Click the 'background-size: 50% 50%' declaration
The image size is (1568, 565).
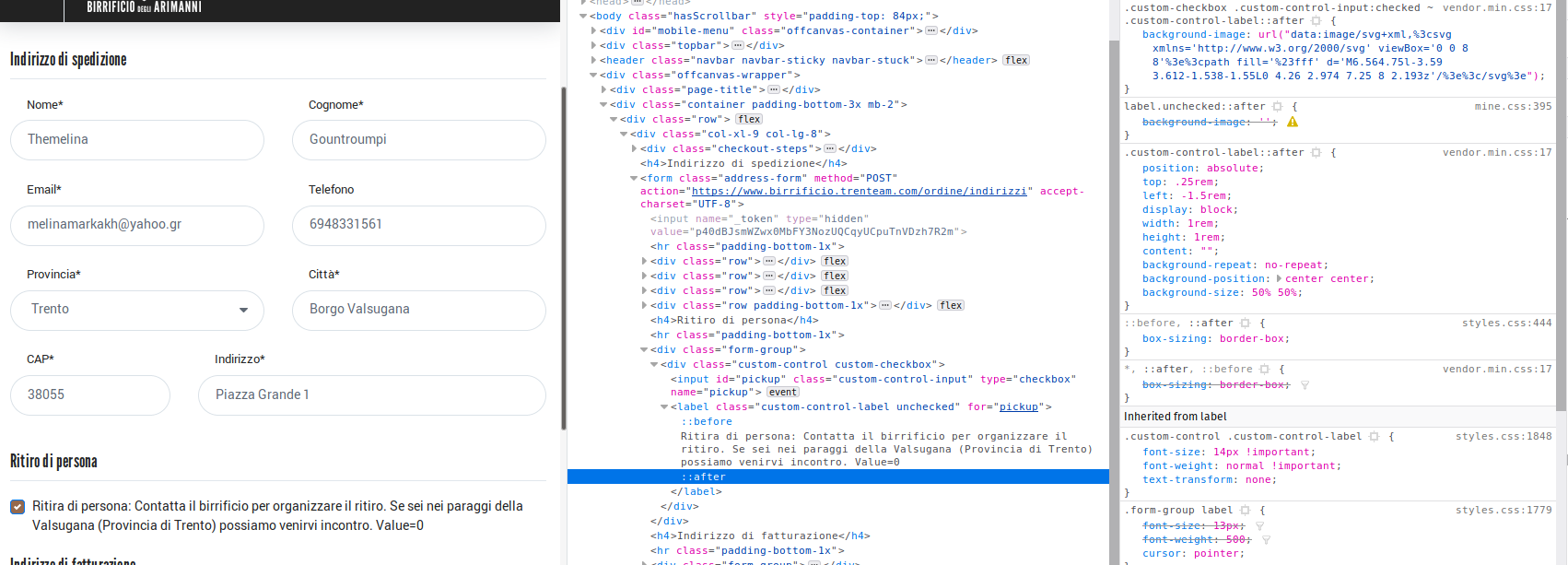tap(1223, 293)
